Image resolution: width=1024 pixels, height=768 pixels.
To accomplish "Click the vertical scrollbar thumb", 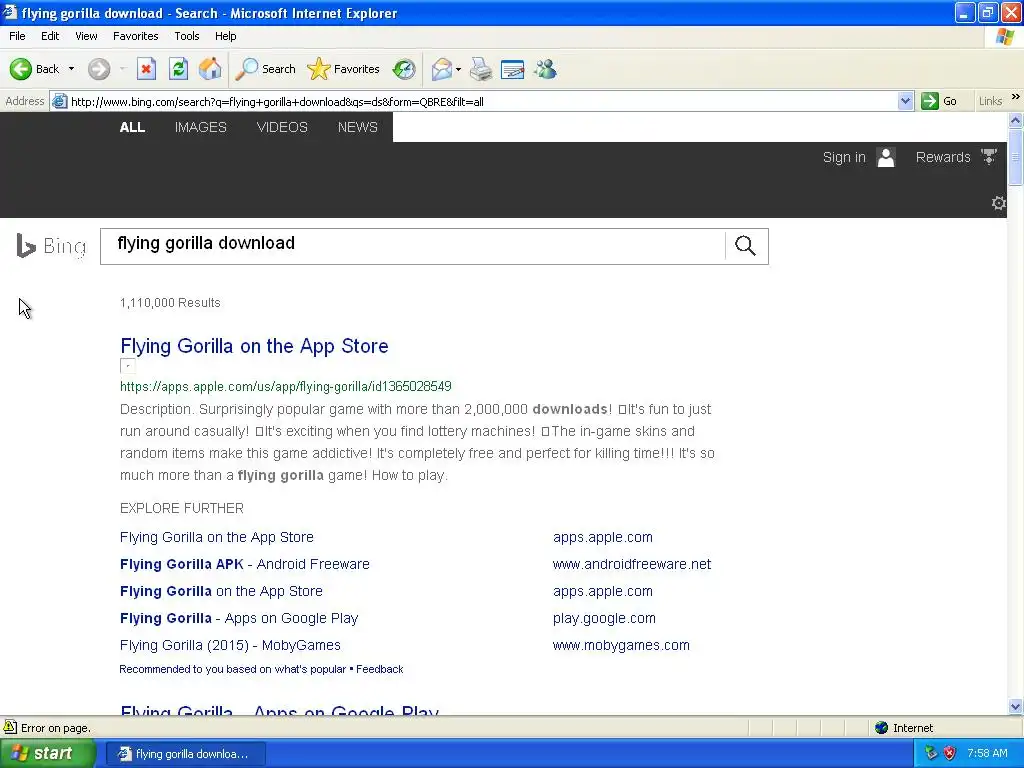I will pos(1016,157).
